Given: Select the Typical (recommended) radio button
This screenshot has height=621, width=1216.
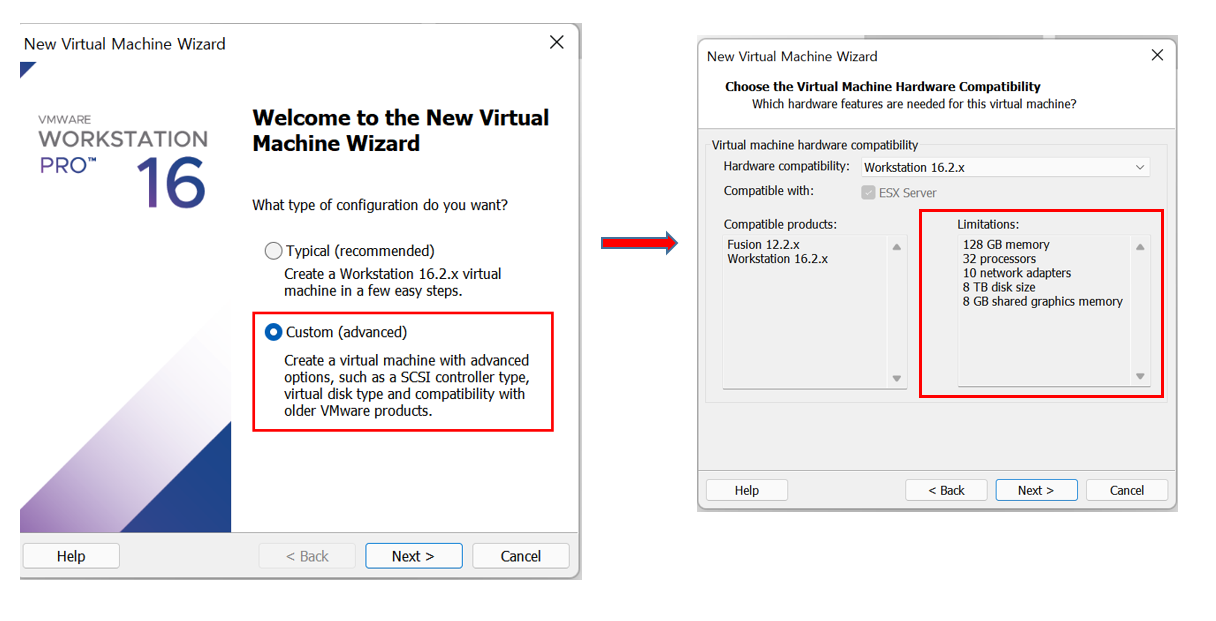Looking at the screenshot, I should click(273, 251).
